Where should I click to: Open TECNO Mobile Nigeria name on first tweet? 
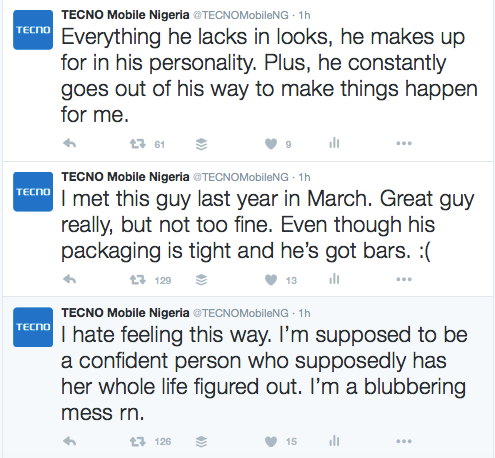[x=125, y=15]
